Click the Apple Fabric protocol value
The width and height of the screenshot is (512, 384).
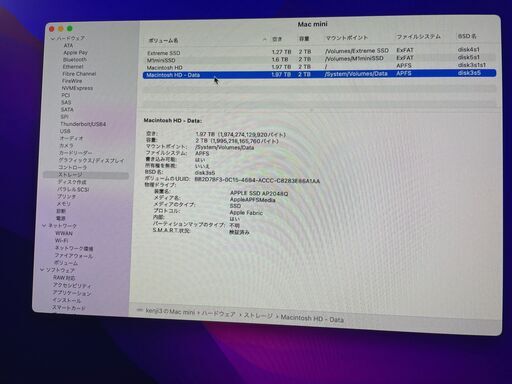246,212
